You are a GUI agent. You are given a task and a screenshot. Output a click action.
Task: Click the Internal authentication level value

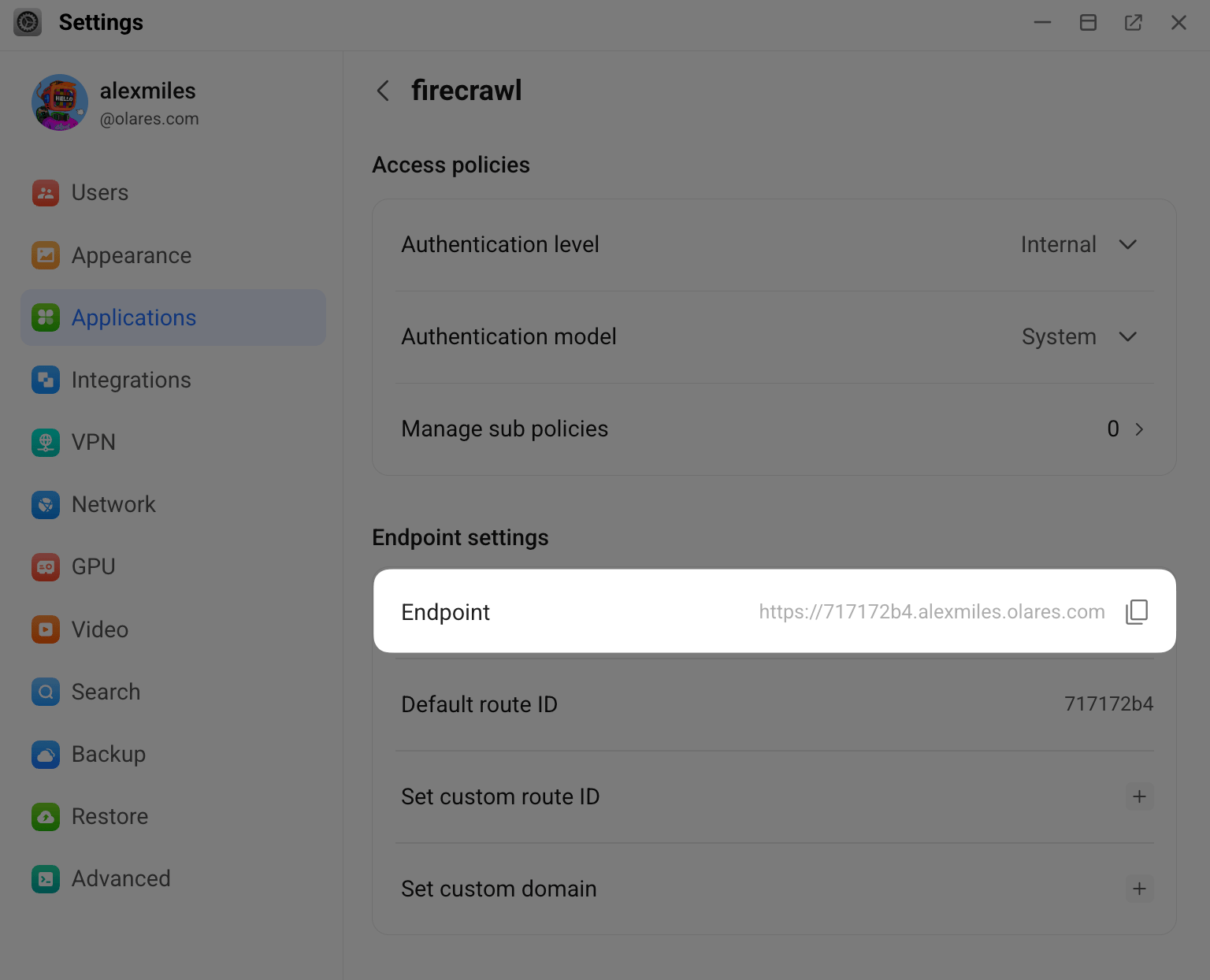point(1058,244)
